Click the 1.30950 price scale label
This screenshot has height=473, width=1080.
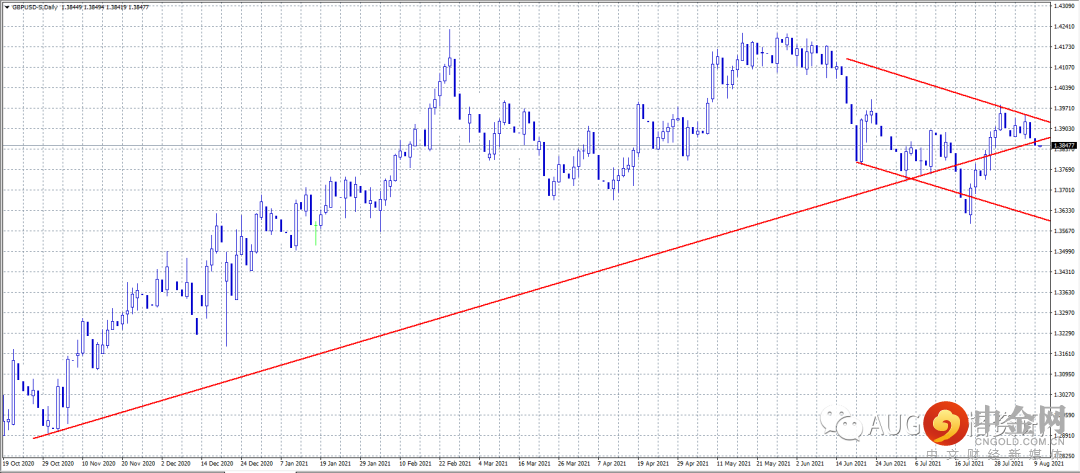click(1065, 374)
